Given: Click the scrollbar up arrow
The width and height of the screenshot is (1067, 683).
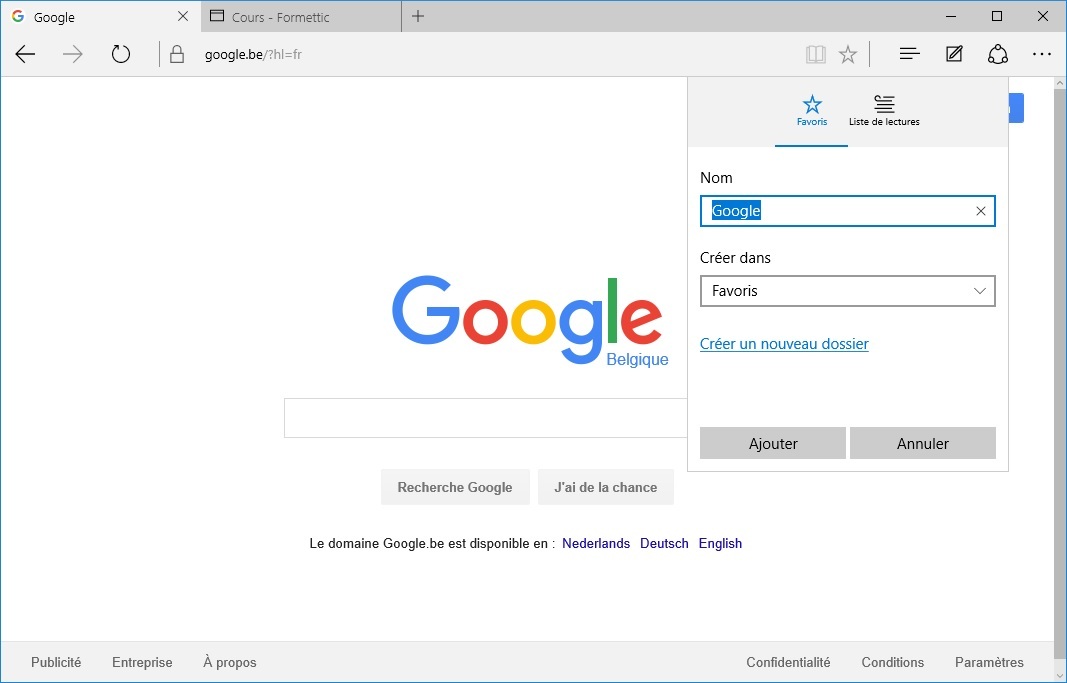Looking at the screenshot, I should pos(1060,83).
